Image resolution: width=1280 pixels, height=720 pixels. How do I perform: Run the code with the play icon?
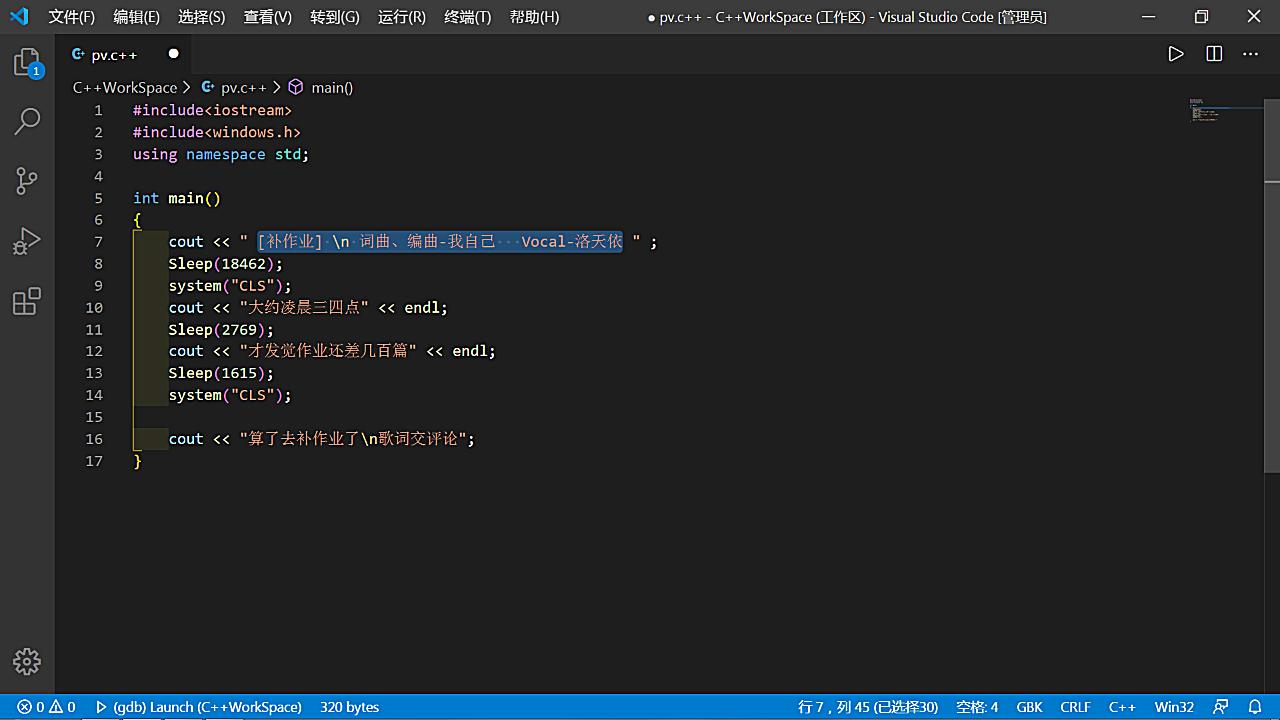pyautogui.click(x=1176, y=54)
